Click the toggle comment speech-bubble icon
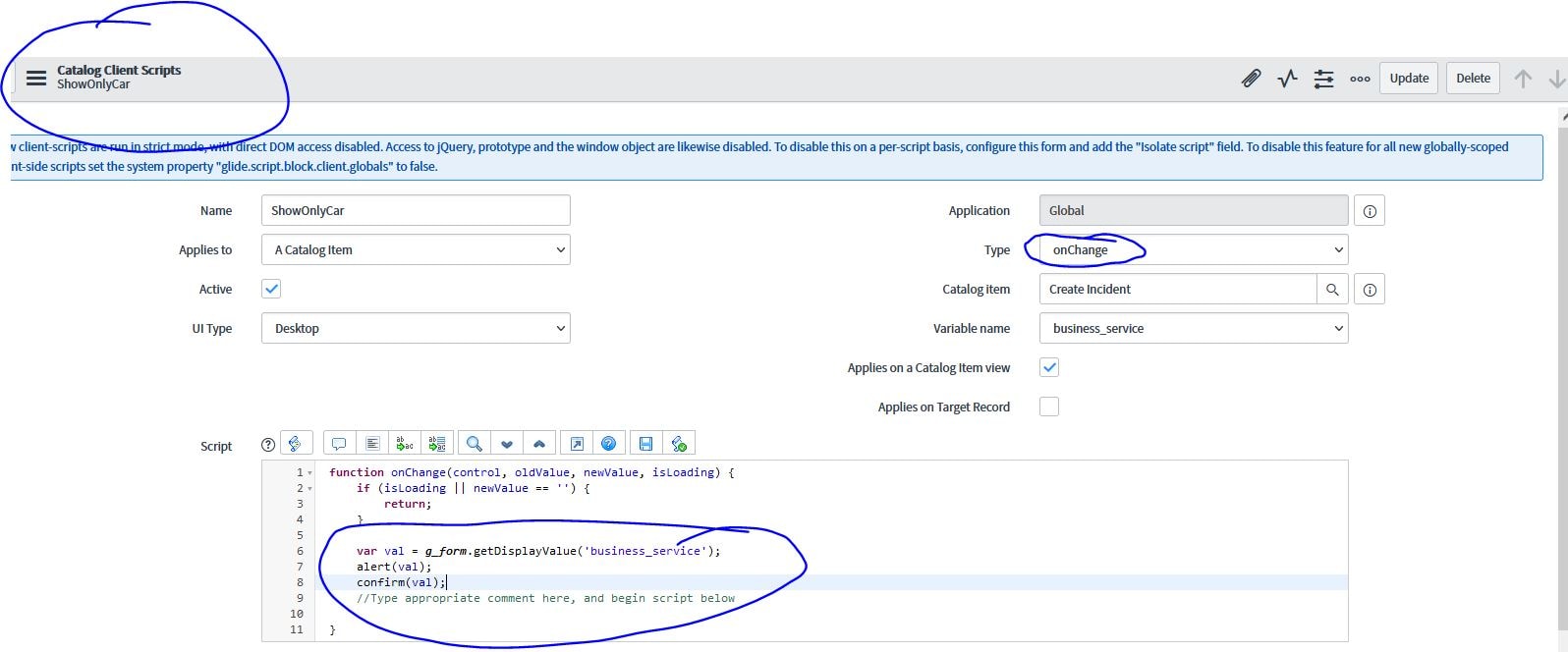This screenshot has height=652, width=1568. [x=339, y=444]
